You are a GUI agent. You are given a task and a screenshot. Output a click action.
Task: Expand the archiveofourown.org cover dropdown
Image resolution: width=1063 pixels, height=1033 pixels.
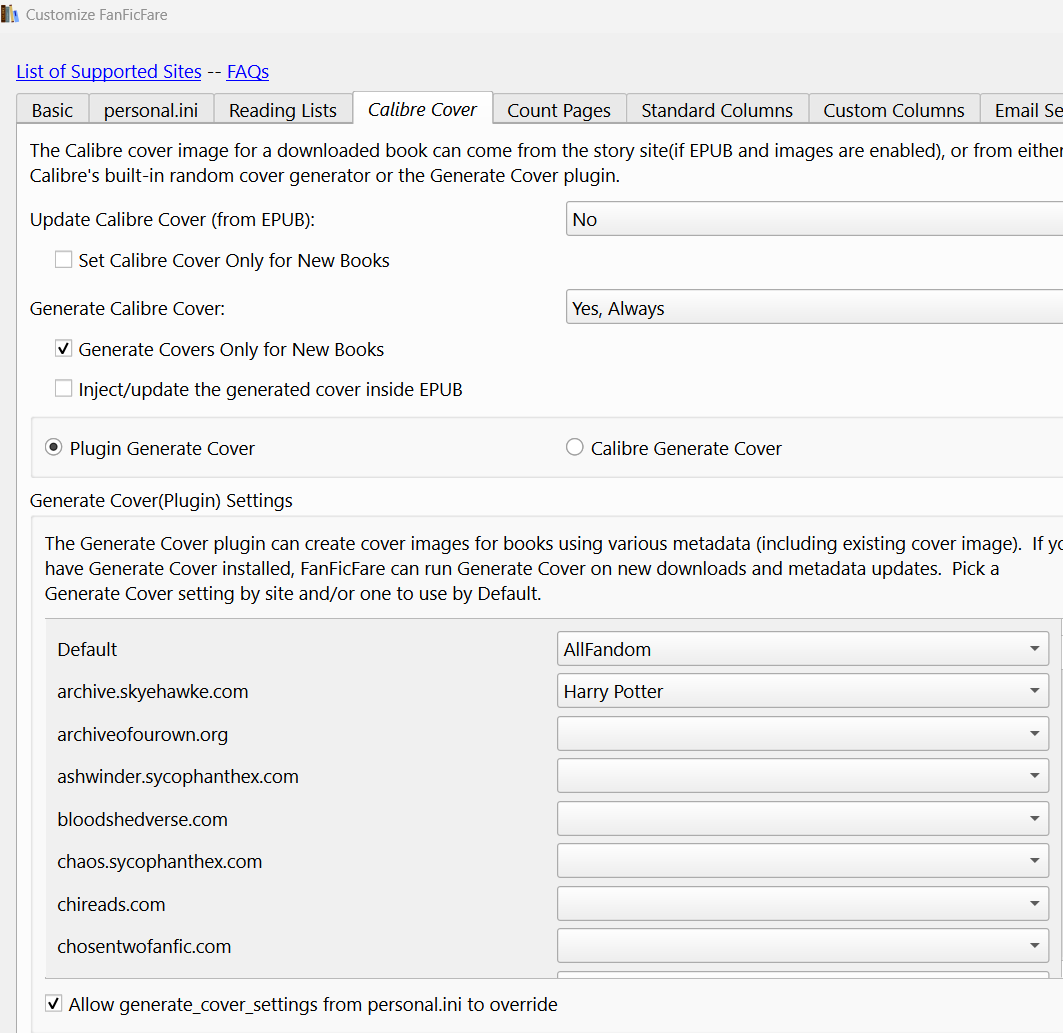point(802,734)
